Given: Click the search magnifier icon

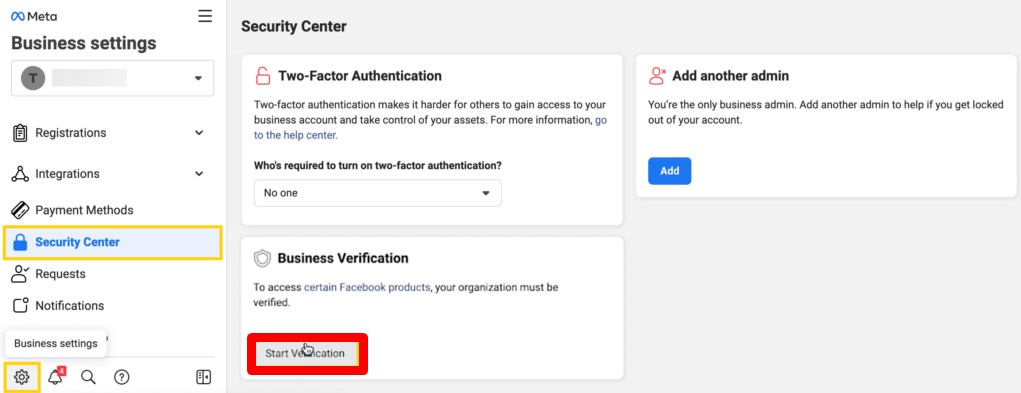Looking at the screenshot, I should (x=88, y=377).
